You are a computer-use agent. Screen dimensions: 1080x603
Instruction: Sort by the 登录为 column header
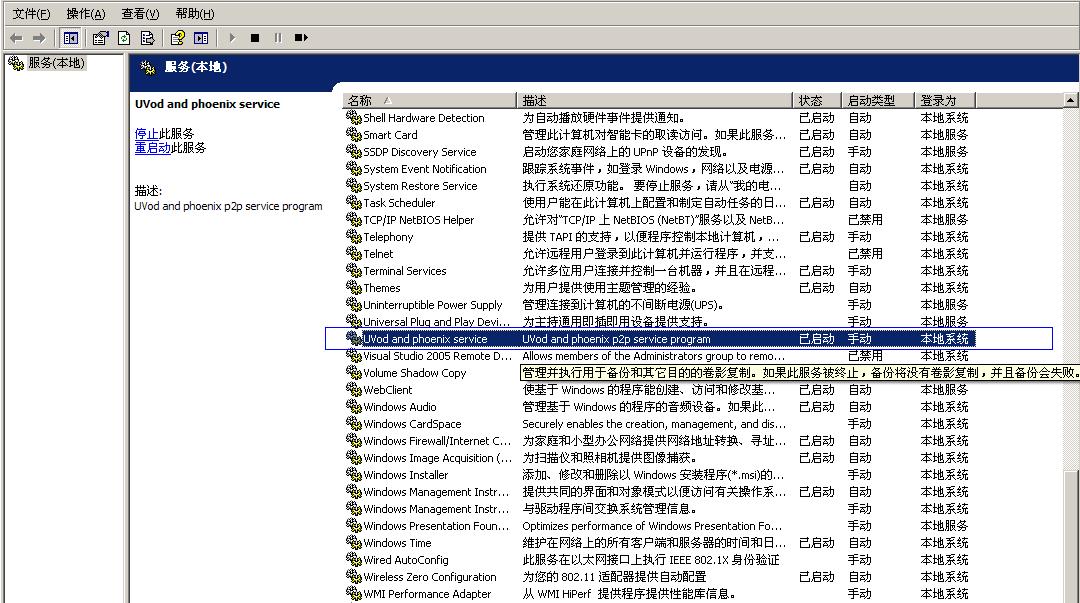tap(945, 101)
